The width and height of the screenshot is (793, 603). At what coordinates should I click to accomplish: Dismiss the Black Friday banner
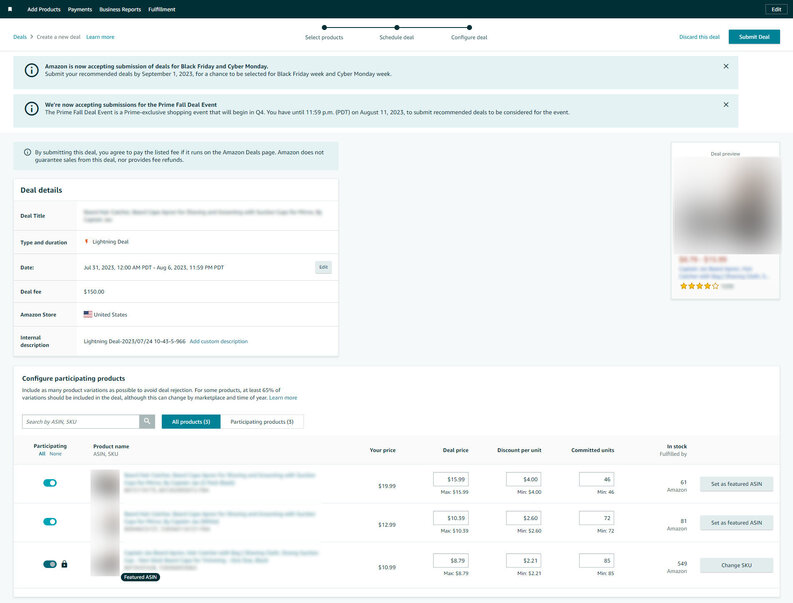(726, 66)
